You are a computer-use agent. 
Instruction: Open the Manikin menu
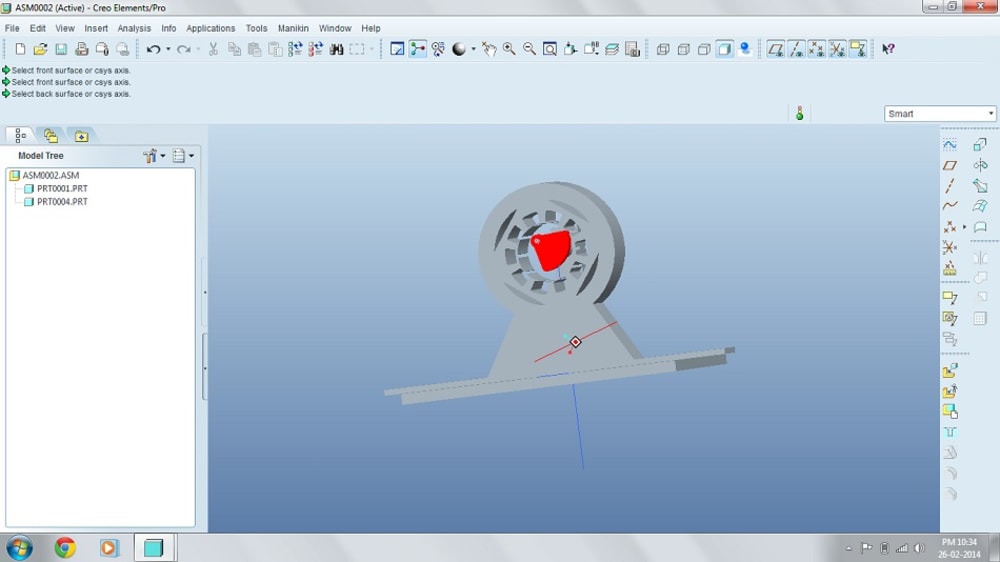coord(293,28)
